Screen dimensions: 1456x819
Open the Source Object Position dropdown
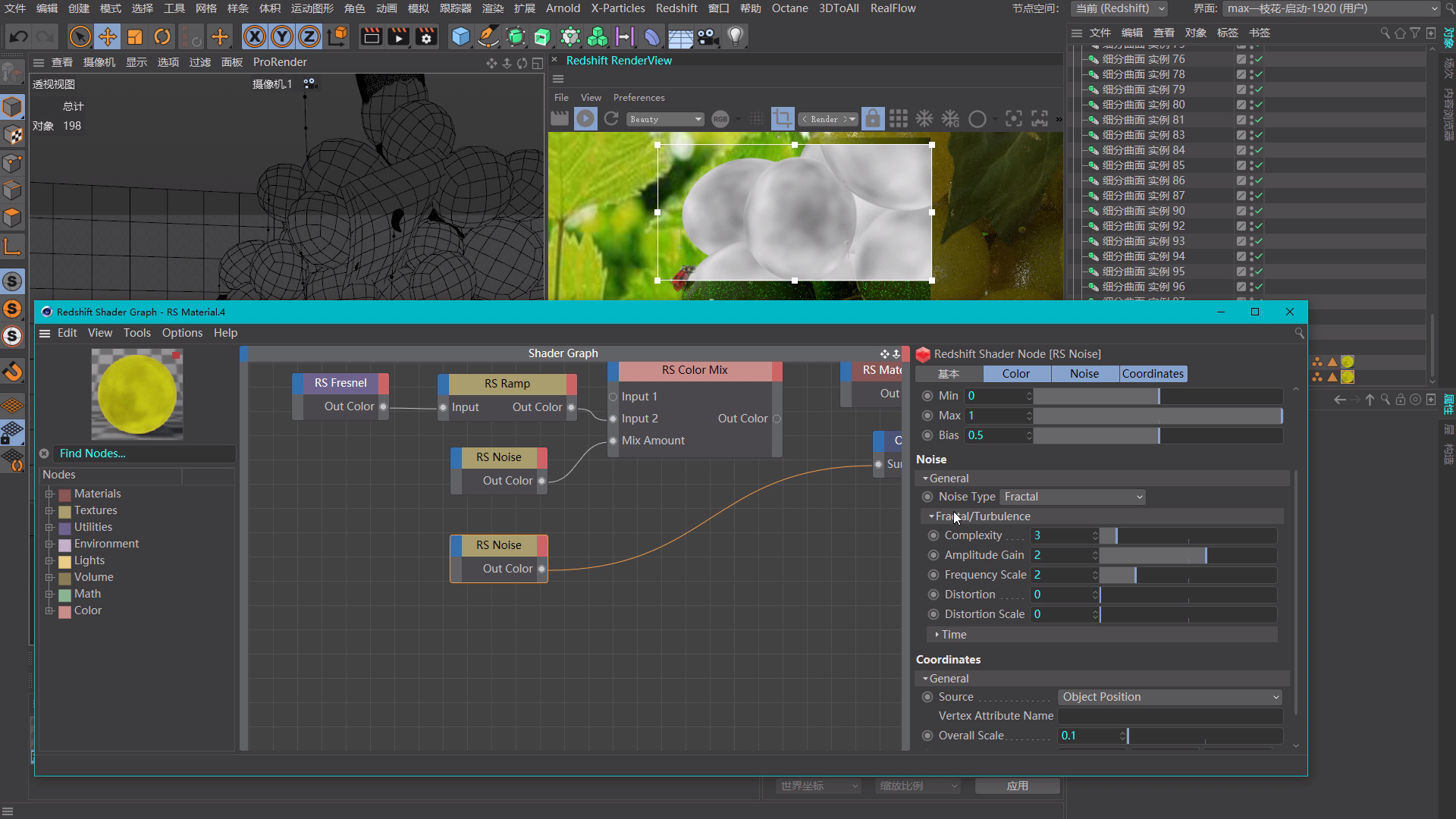pyautogui.click(x=1170, y=697)
